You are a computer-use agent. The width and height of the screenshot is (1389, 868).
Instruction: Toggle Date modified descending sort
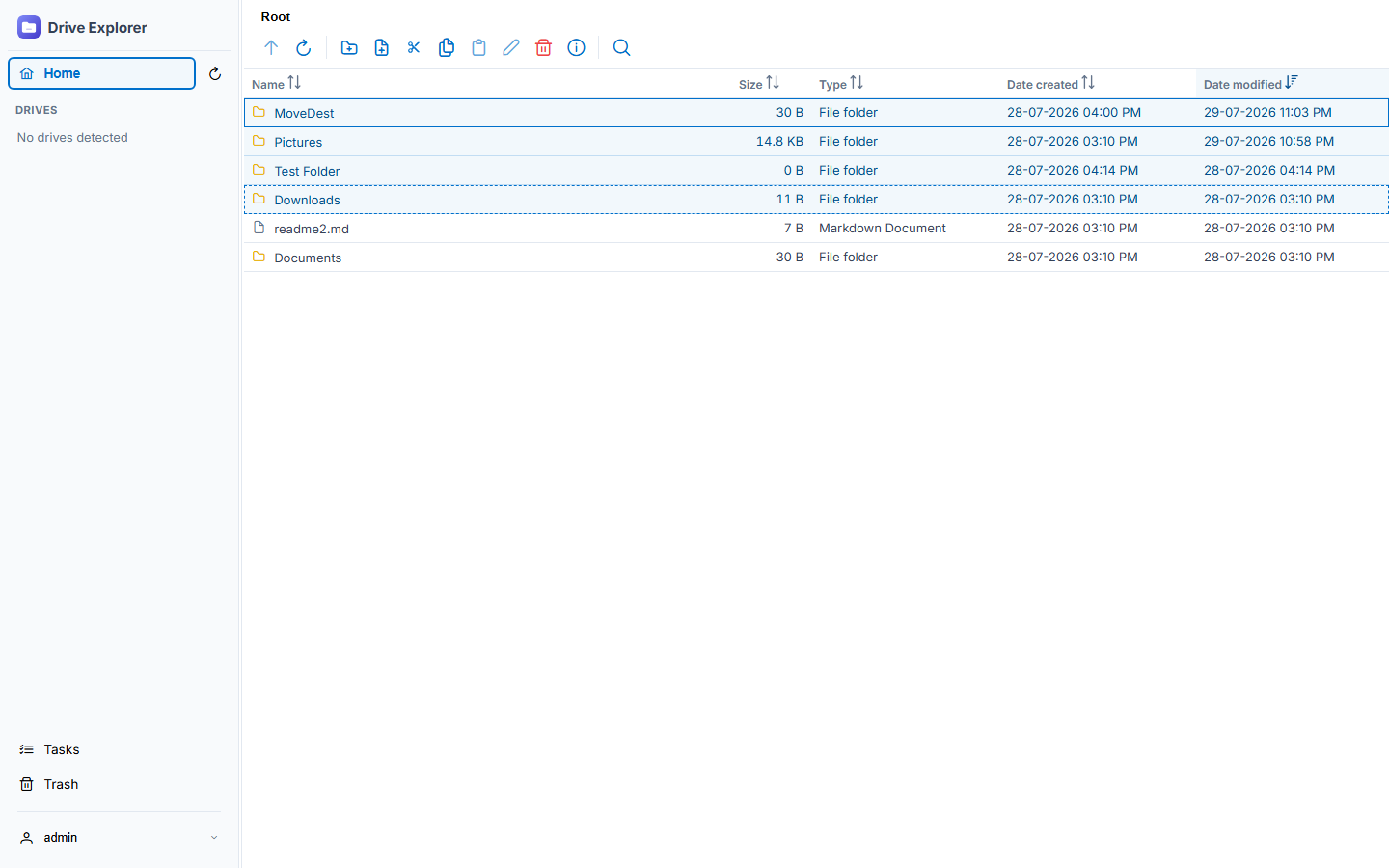pyautogui.click(x=1292, y=83)
